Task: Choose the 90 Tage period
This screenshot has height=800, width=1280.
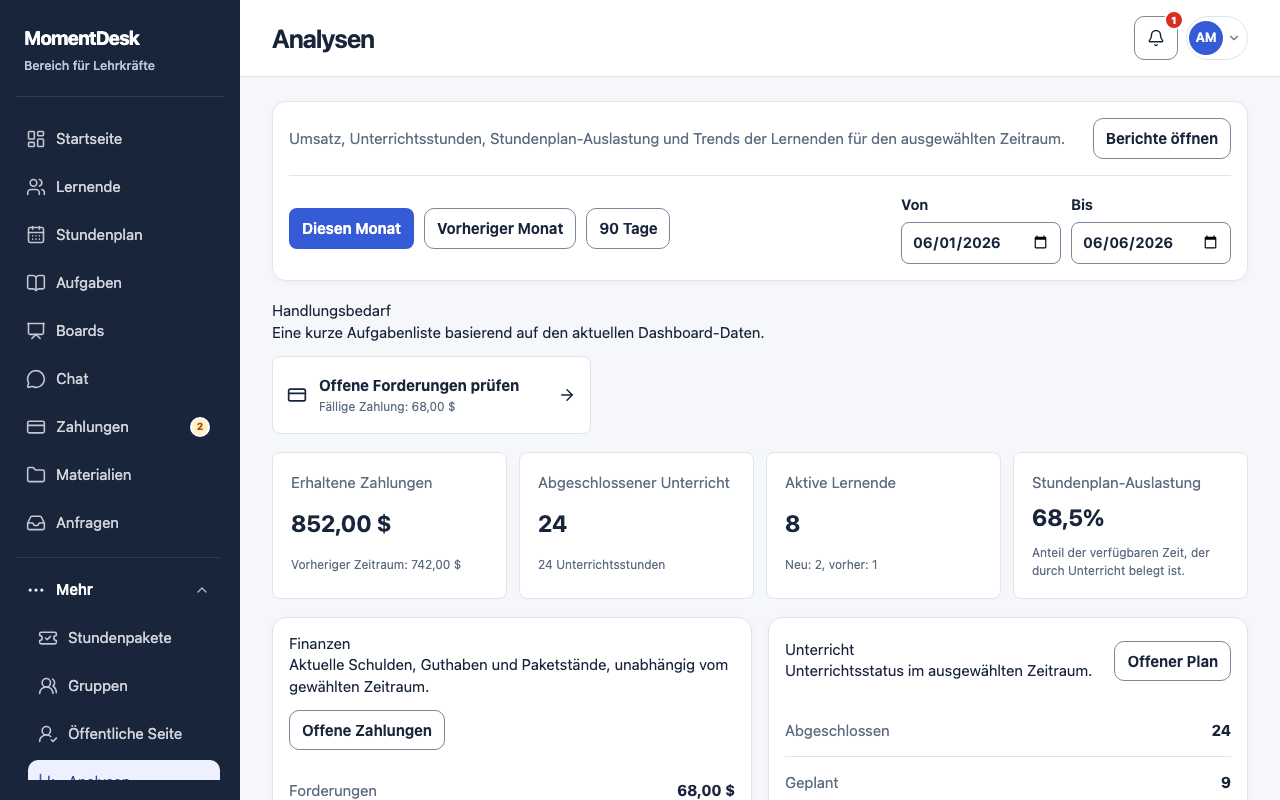Action: (x=628, y=228)
